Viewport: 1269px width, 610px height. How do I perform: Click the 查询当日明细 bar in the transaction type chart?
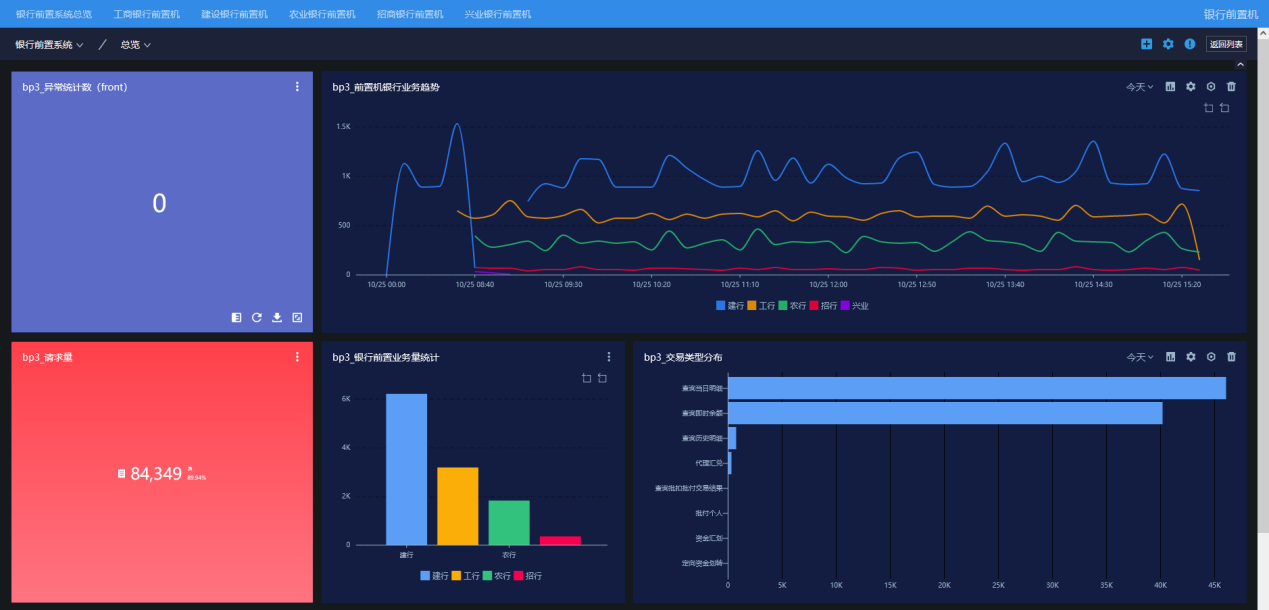(x=976, y=388)
